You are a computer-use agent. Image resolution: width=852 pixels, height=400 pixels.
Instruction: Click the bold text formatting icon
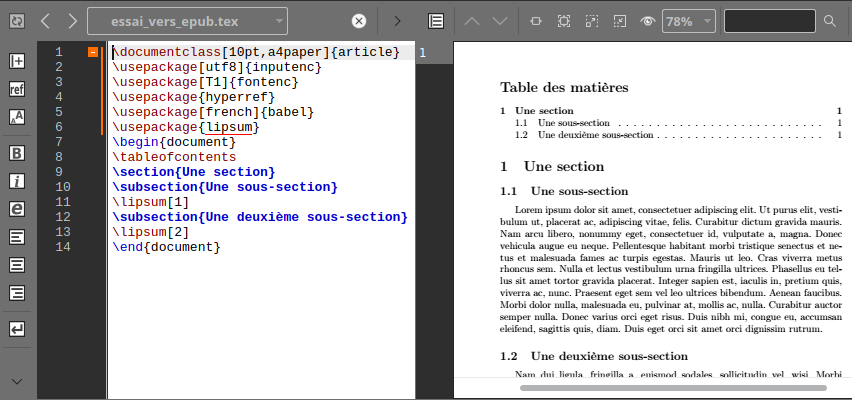pyautogui.click(x=17, y=153)
